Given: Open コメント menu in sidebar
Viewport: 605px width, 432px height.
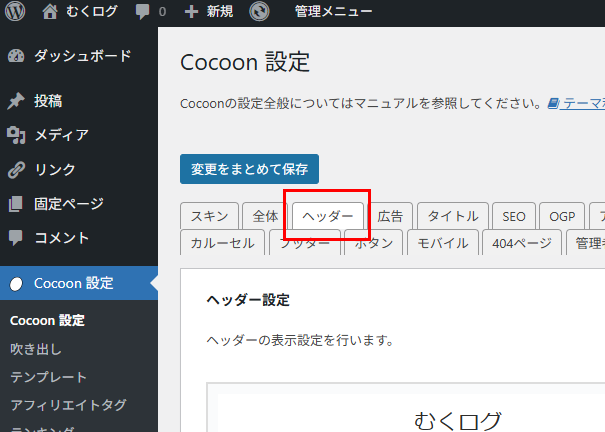Looking at the screenshot, I should 62,238.
